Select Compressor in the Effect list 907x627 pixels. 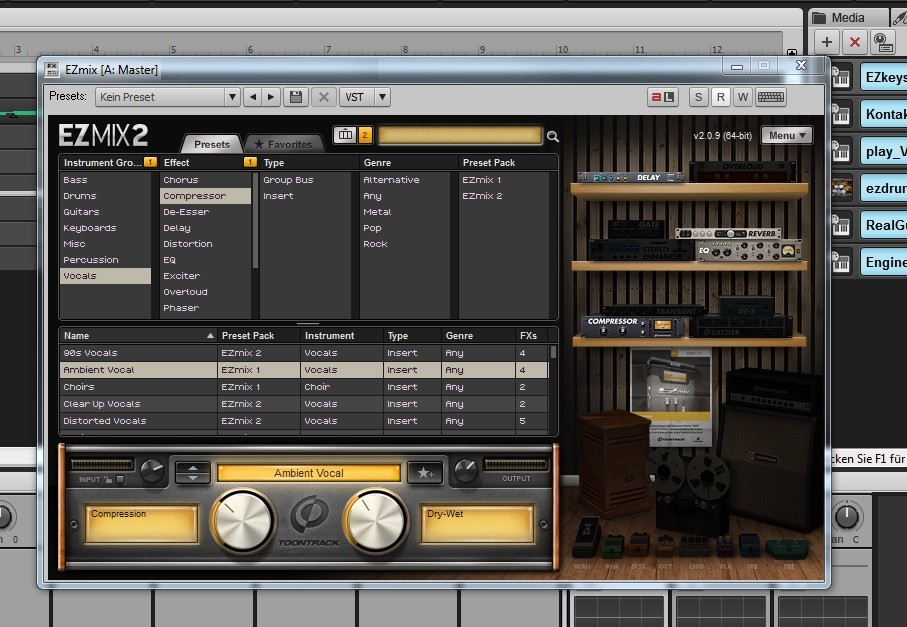tap(205, 196)
